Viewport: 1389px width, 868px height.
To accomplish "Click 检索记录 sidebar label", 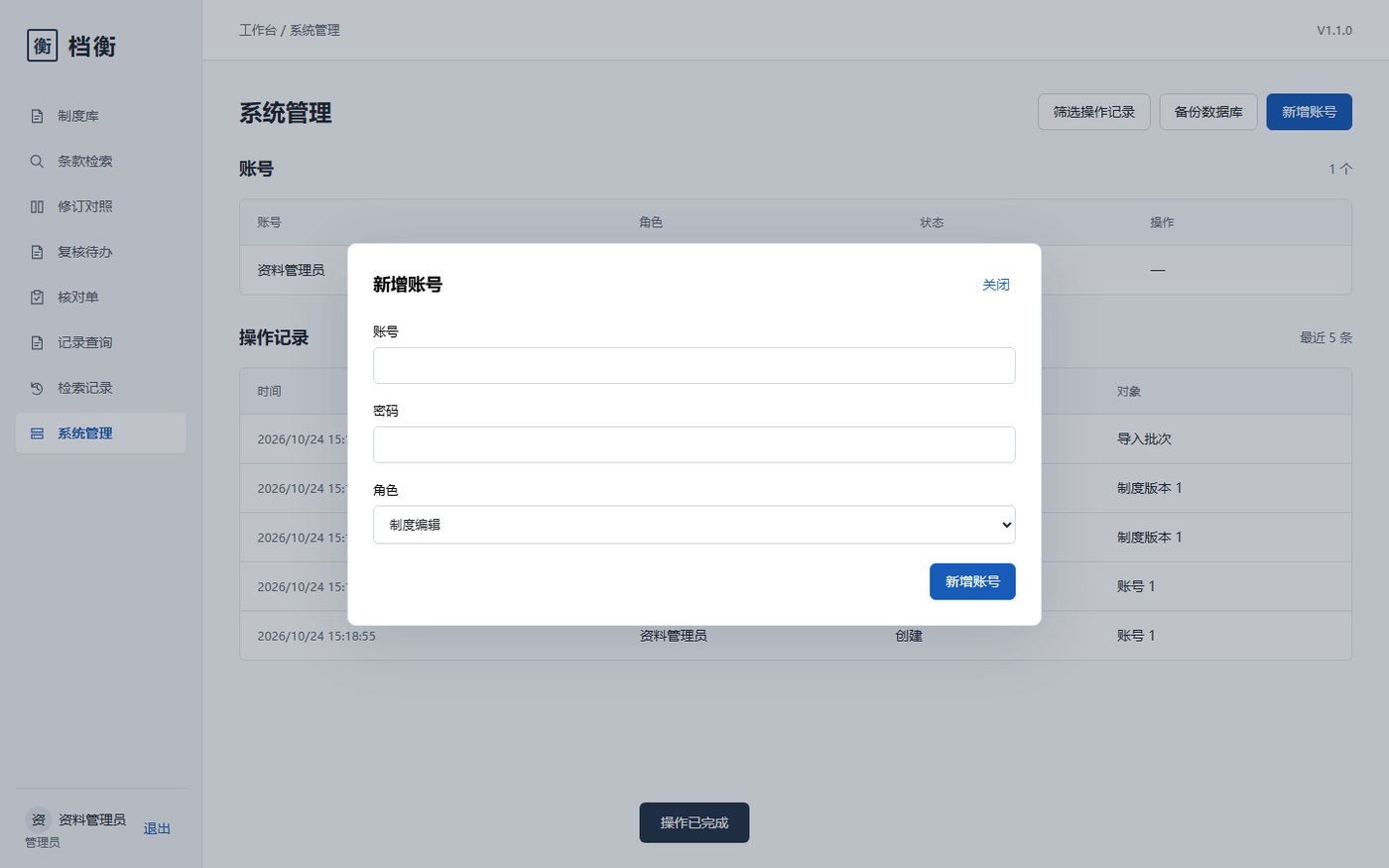I will point(85,388).
